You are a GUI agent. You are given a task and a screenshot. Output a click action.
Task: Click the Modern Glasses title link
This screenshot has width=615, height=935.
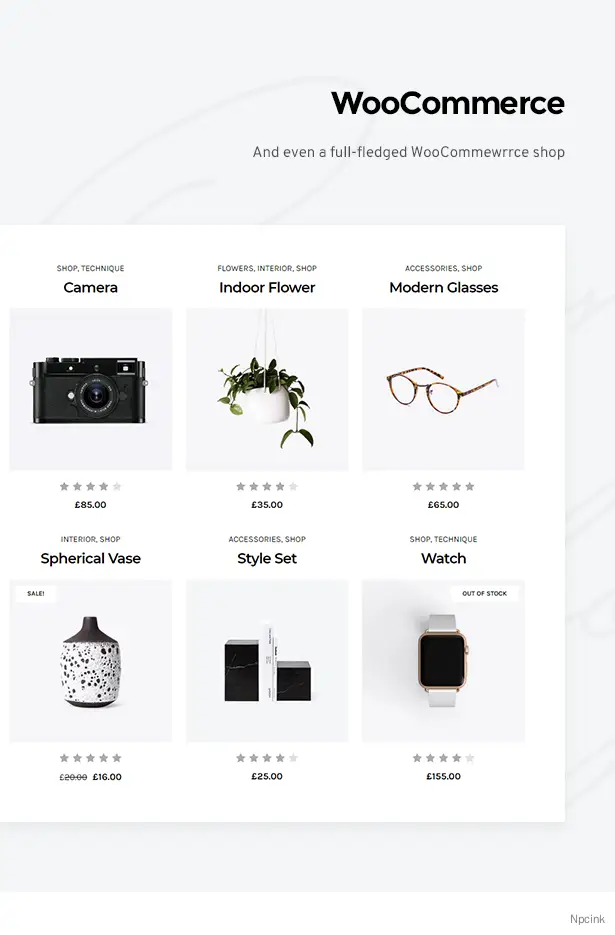pos(443,287)
